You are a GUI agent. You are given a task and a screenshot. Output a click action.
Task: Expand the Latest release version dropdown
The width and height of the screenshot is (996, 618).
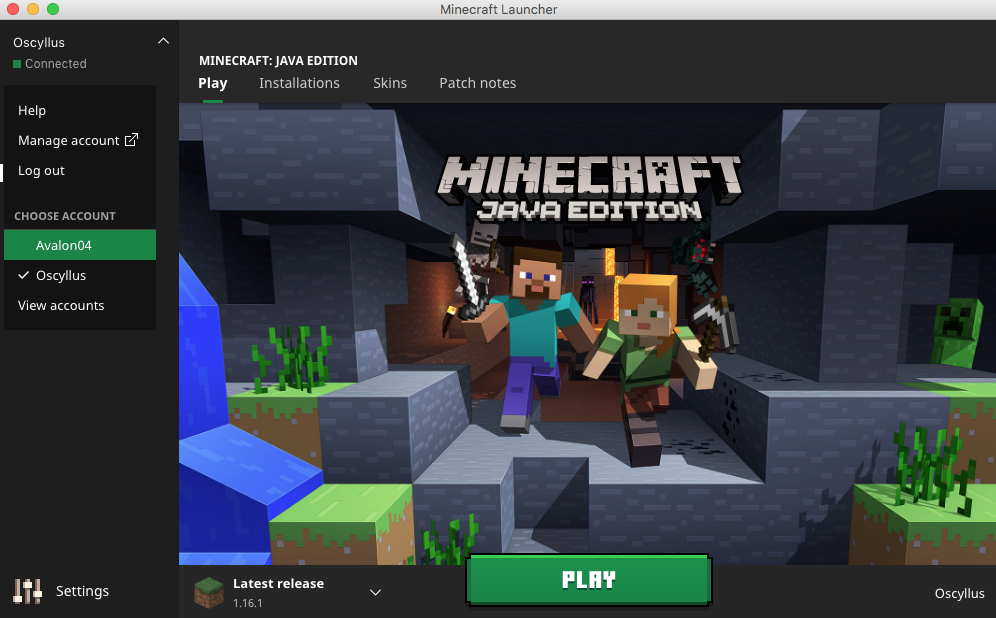pos(375,592)
